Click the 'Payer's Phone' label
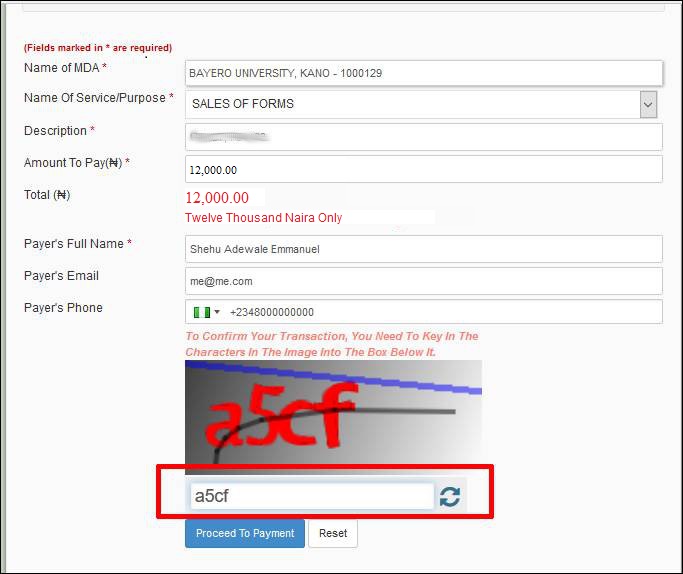Screen dimensions: 683x574 (x=63, y=307)
